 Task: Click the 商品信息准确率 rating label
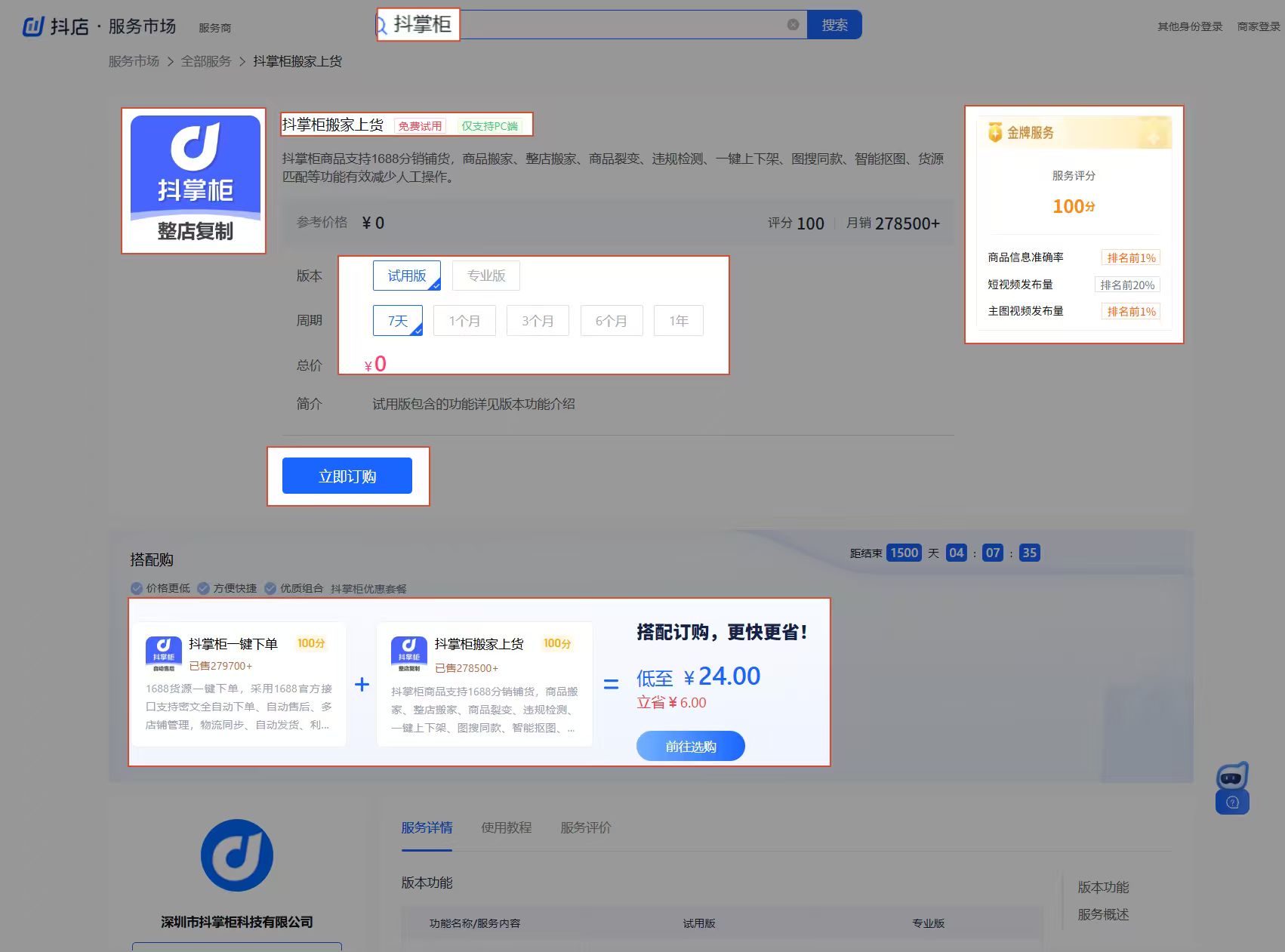pyautogui.click(x=1025, y=257)
